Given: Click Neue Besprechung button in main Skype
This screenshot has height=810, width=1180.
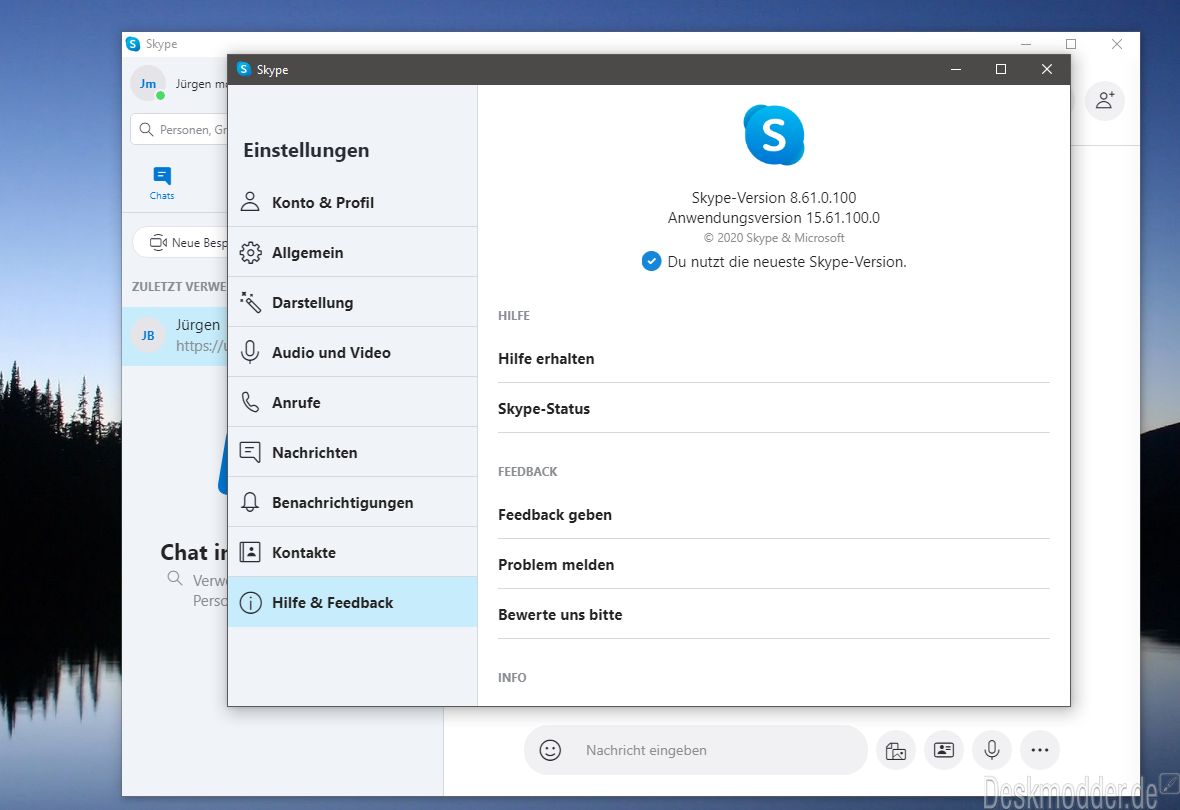Looking at the screenshot, I should [x=181, y=242].
